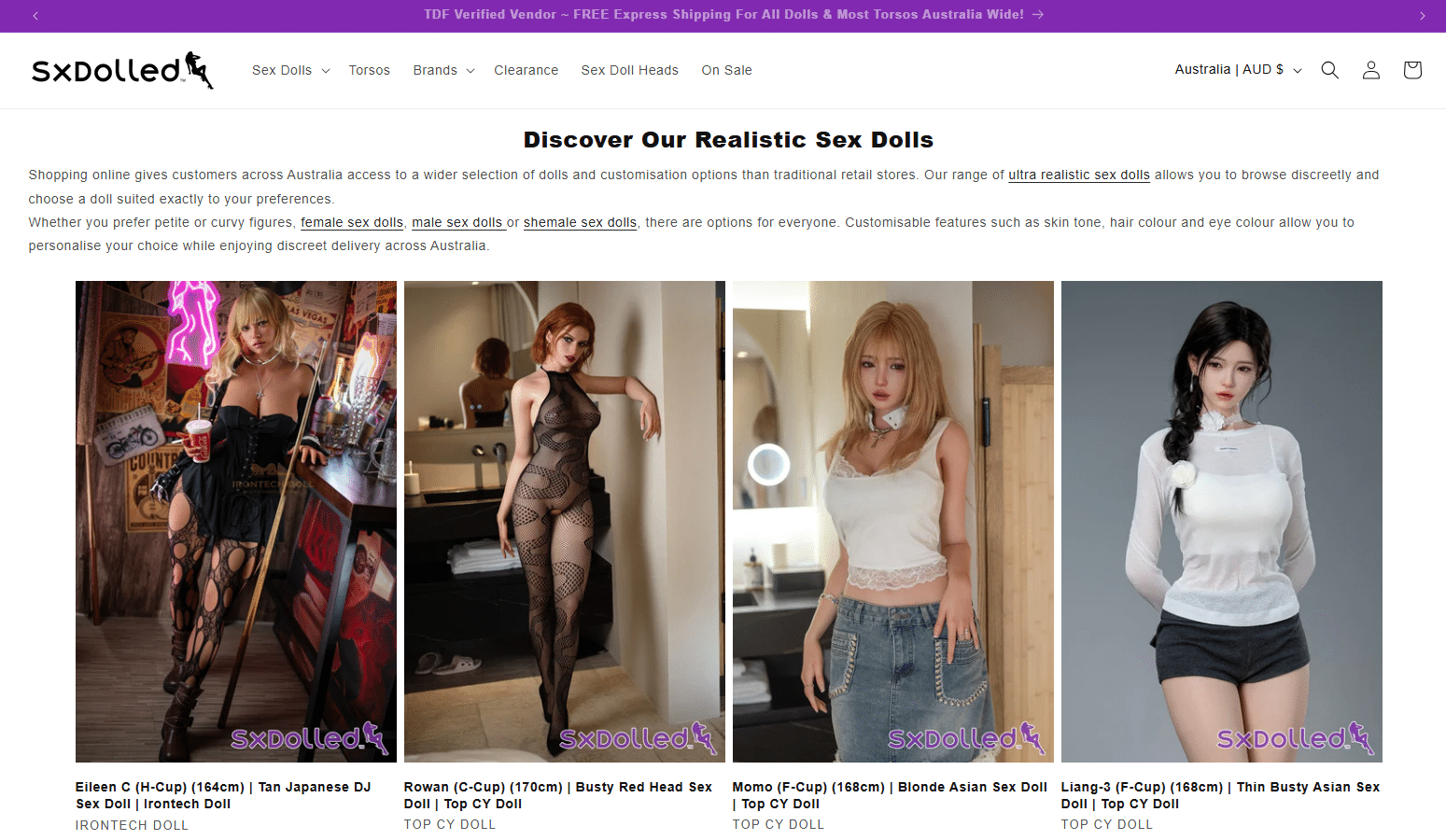Follow the 'ultra realistic sex dolls' link
1446x840 pixels.
[x=1079, y=175]
